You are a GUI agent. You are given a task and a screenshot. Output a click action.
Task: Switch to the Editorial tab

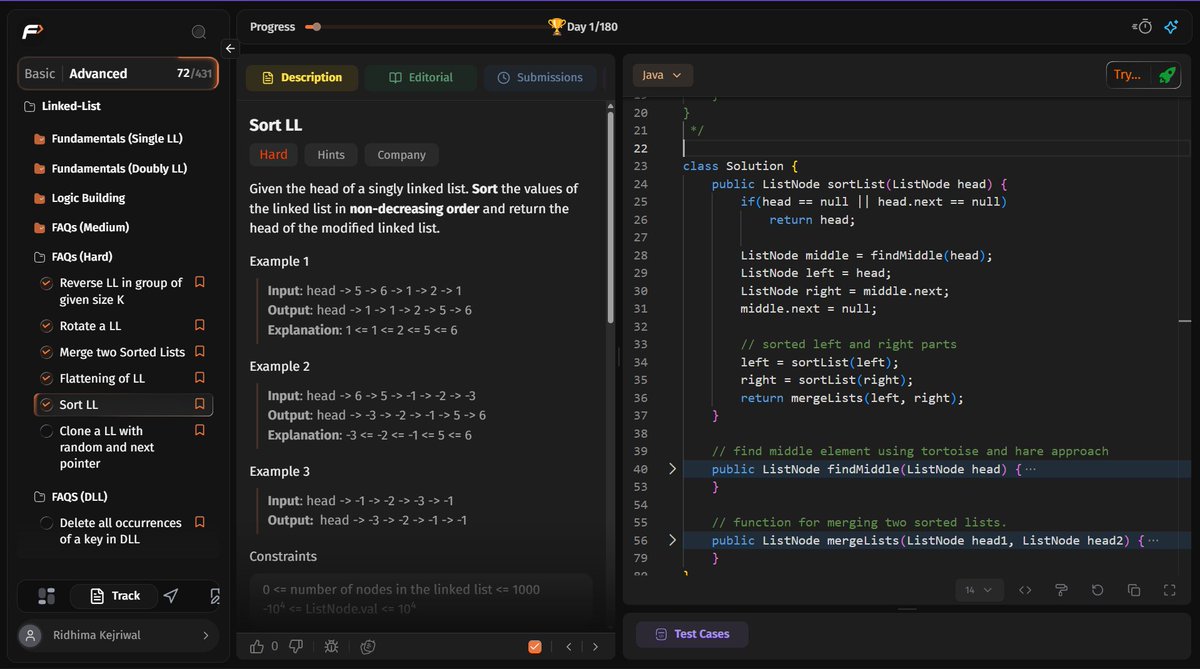coord(420,77)
